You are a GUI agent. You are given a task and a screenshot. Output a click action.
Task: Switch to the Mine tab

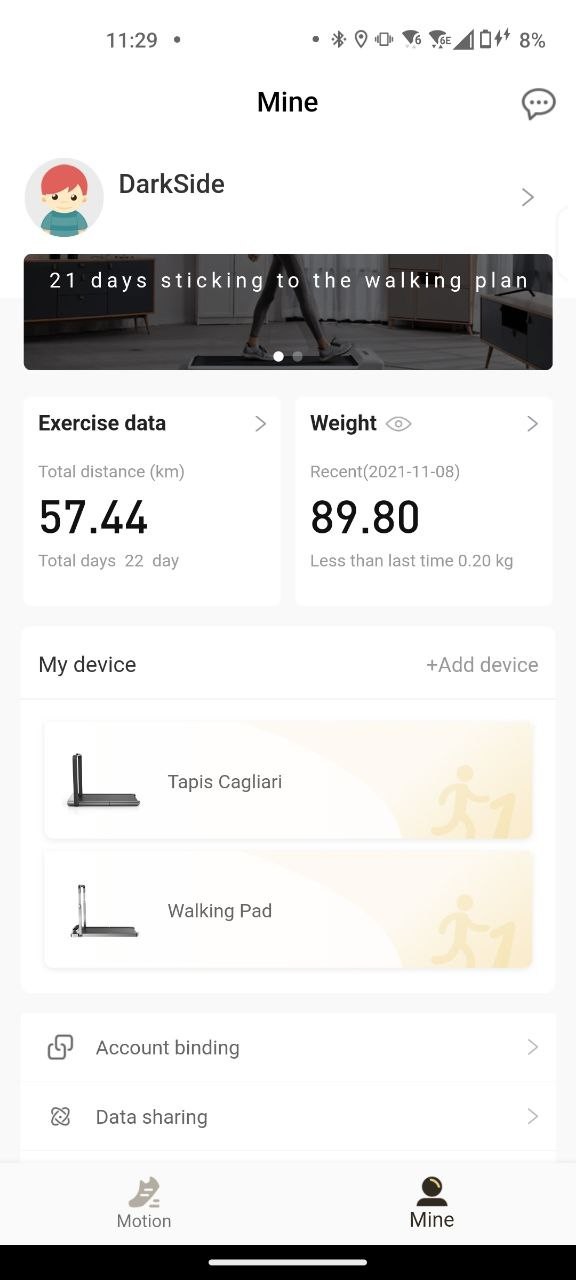(x=432, y=1203)
